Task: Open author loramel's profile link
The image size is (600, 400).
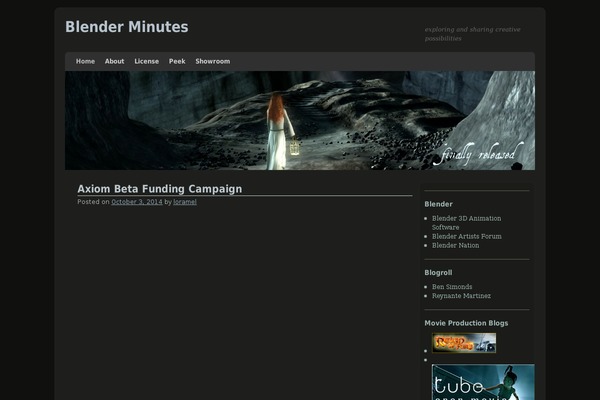Action: [x=185, y=202]
